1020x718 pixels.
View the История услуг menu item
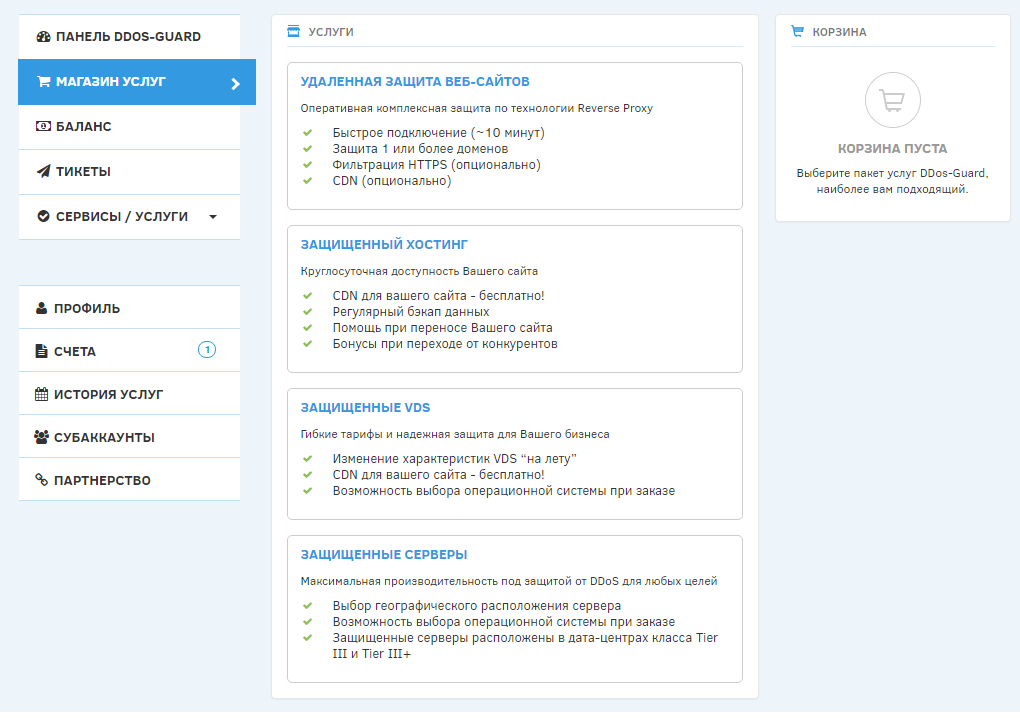[129, 393]
